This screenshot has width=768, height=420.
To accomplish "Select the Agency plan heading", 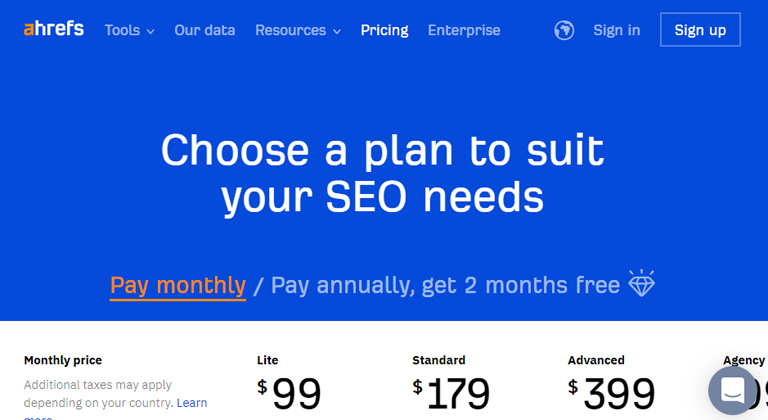I will pyautogui.click(x=744, y=360).
